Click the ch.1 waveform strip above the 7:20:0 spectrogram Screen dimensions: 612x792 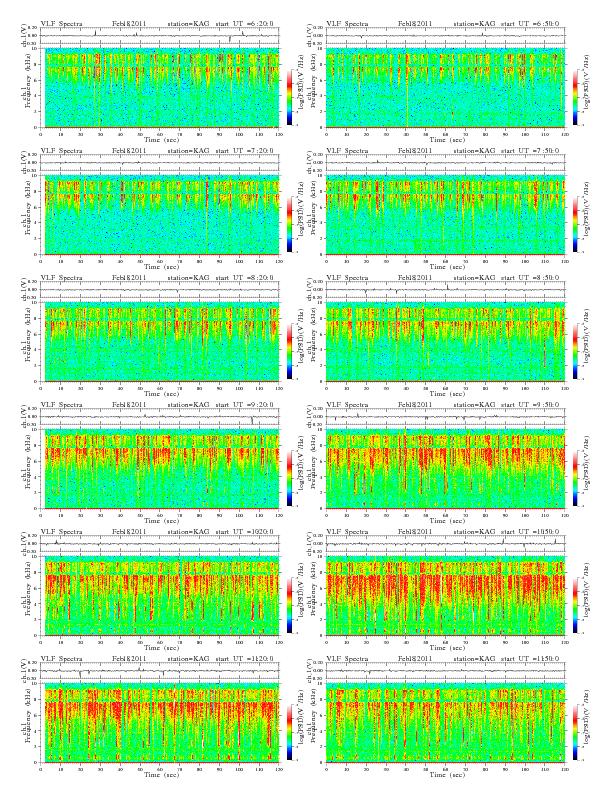point(160,163)
